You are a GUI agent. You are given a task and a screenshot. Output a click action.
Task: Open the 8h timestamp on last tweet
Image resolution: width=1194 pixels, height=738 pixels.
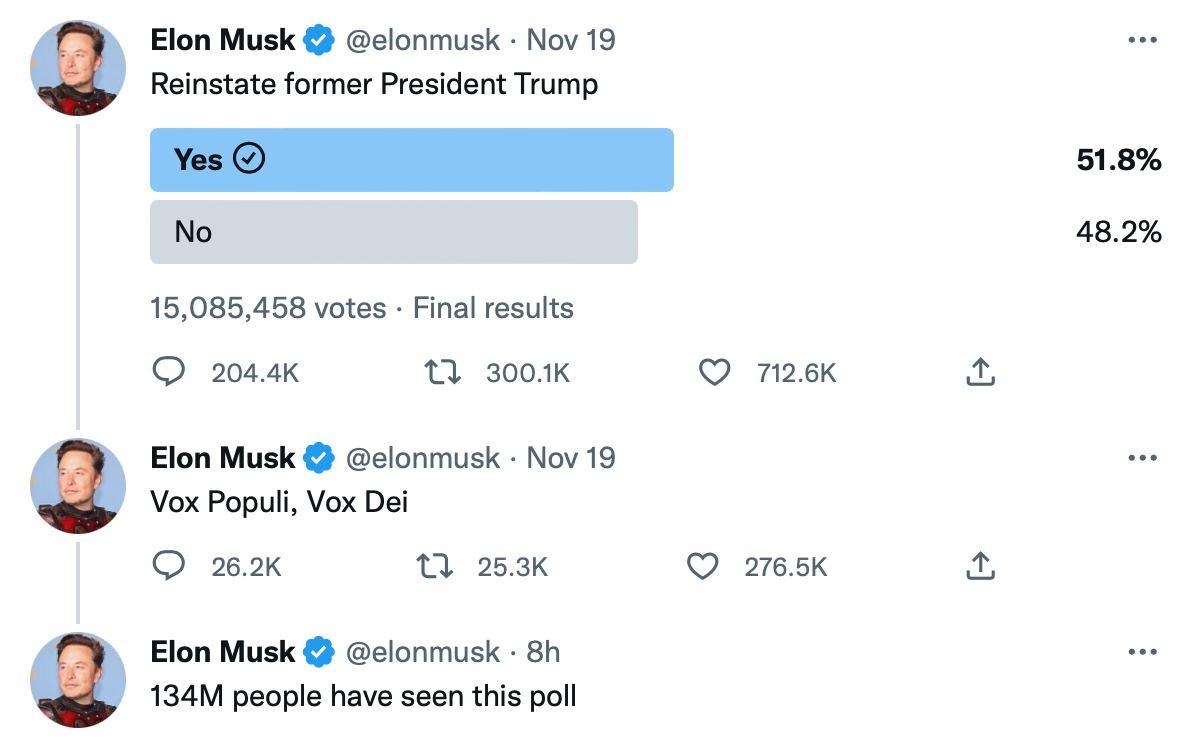click(x=543, y=653)
